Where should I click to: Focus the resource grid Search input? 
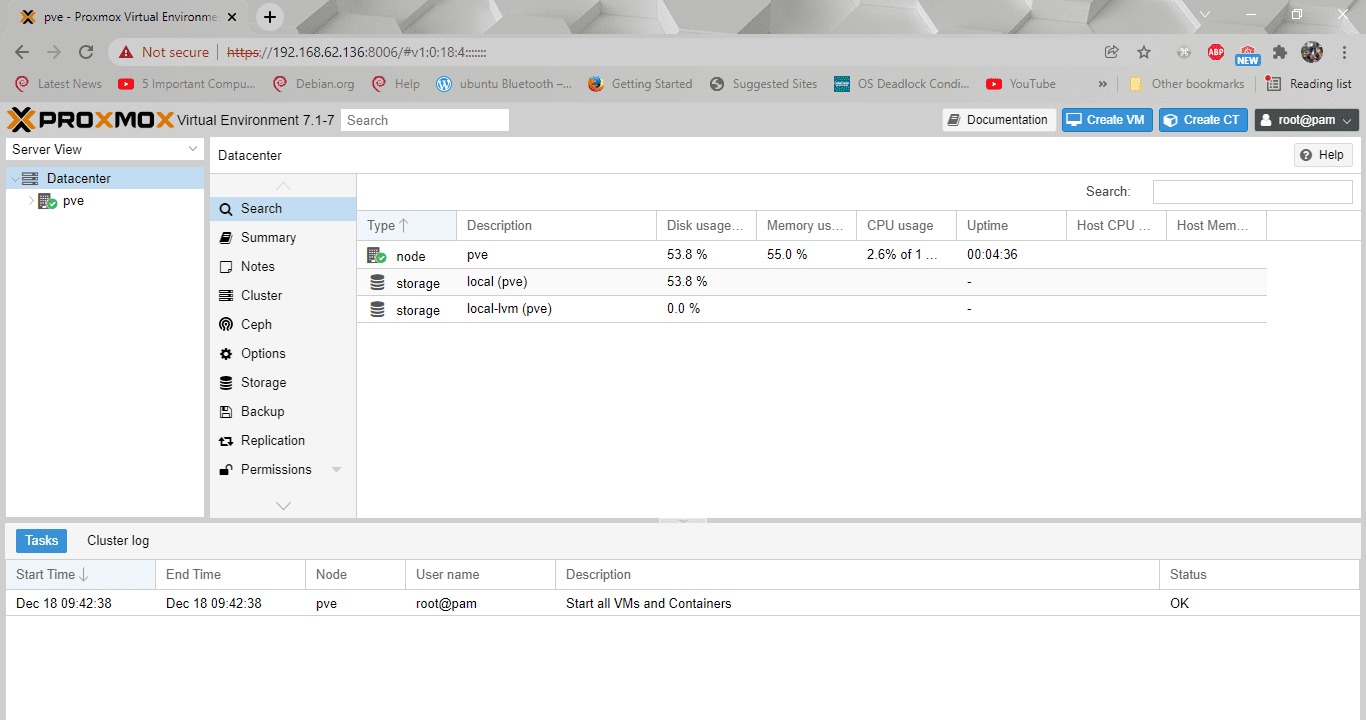pyautogui.click(x=1252, y=191)
